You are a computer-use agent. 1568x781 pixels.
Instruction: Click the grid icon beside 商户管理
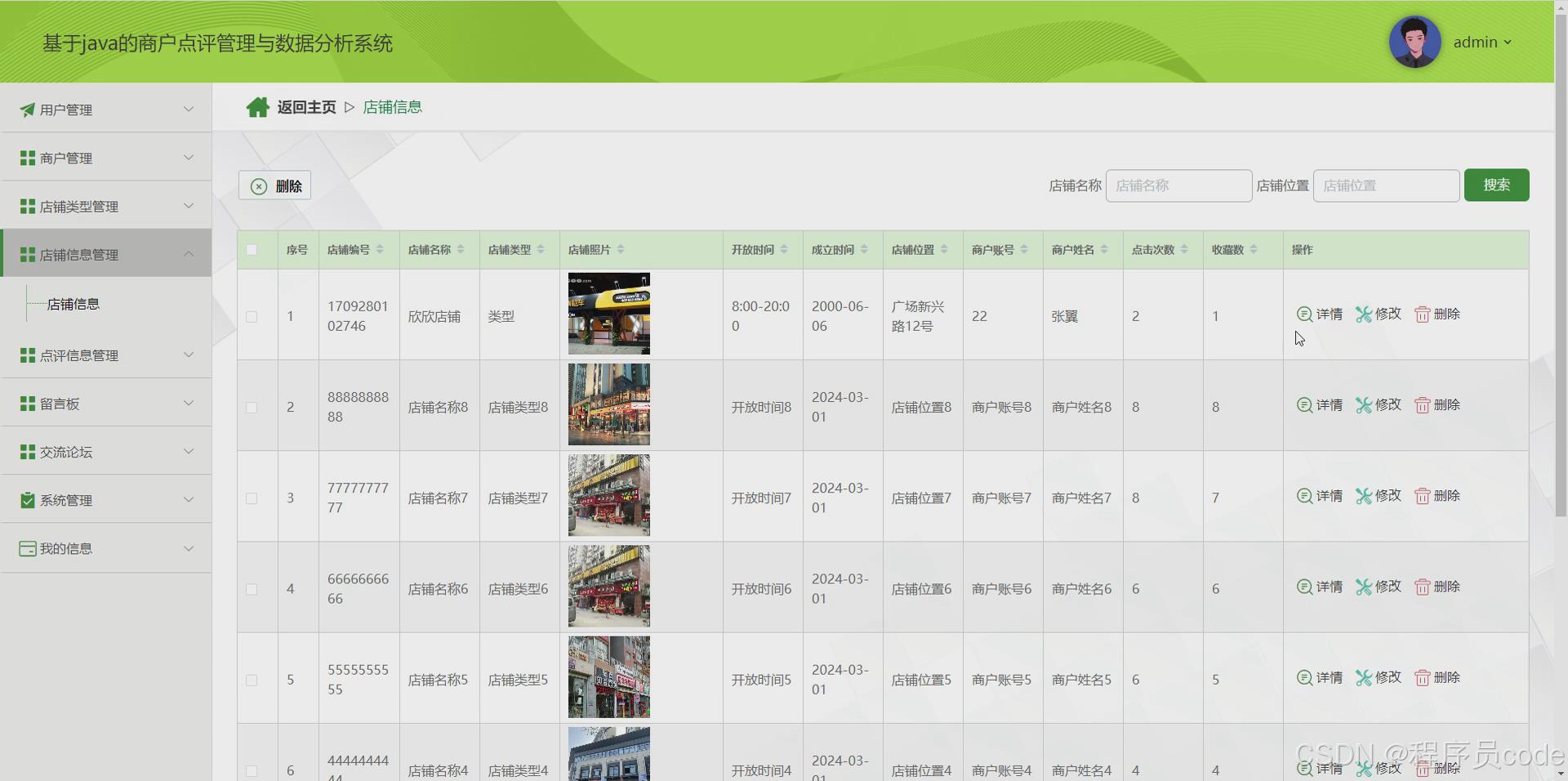tap(27, 158)
